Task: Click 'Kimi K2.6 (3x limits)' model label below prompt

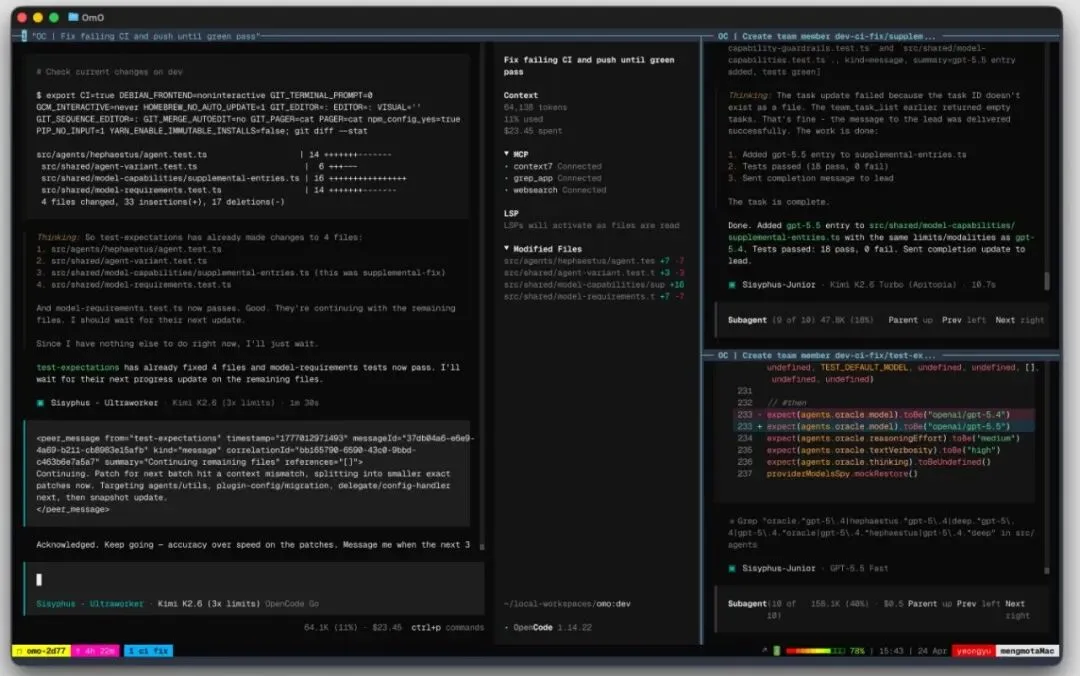Action: [x=209, y=604]
